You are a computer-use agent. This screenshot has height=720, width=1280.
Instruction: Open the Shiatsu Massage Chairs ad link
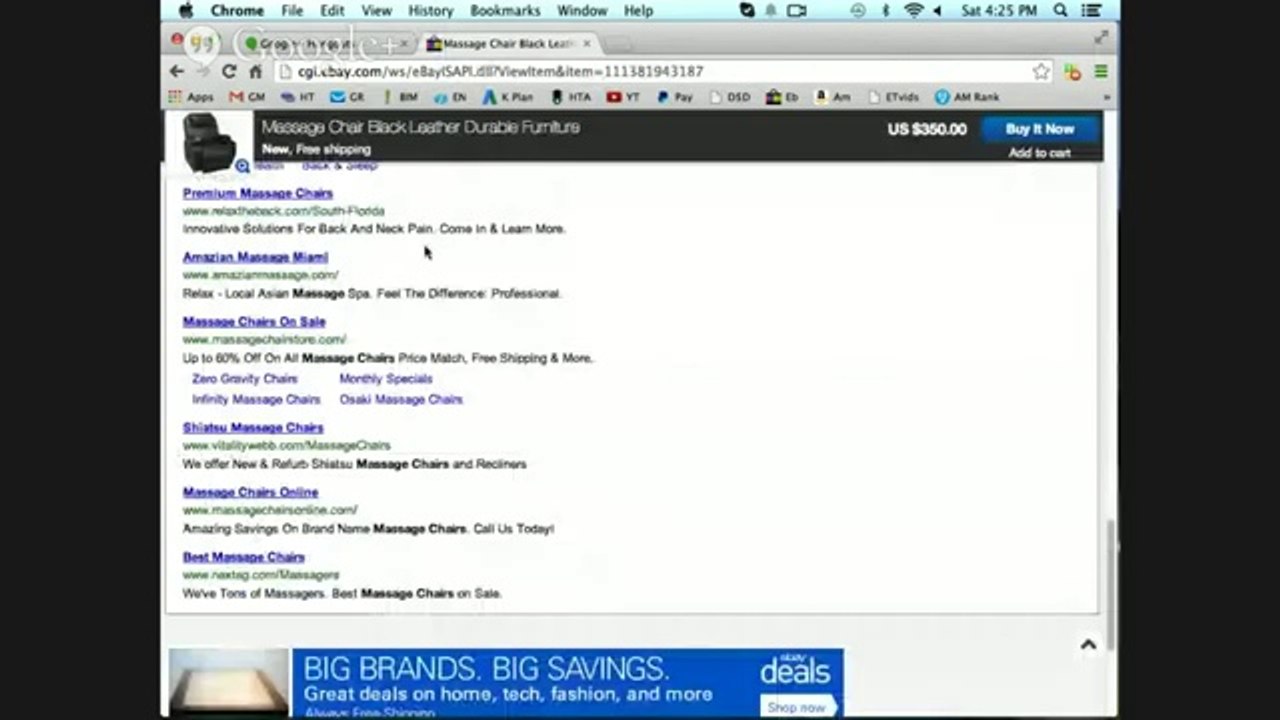click(253, 428)
